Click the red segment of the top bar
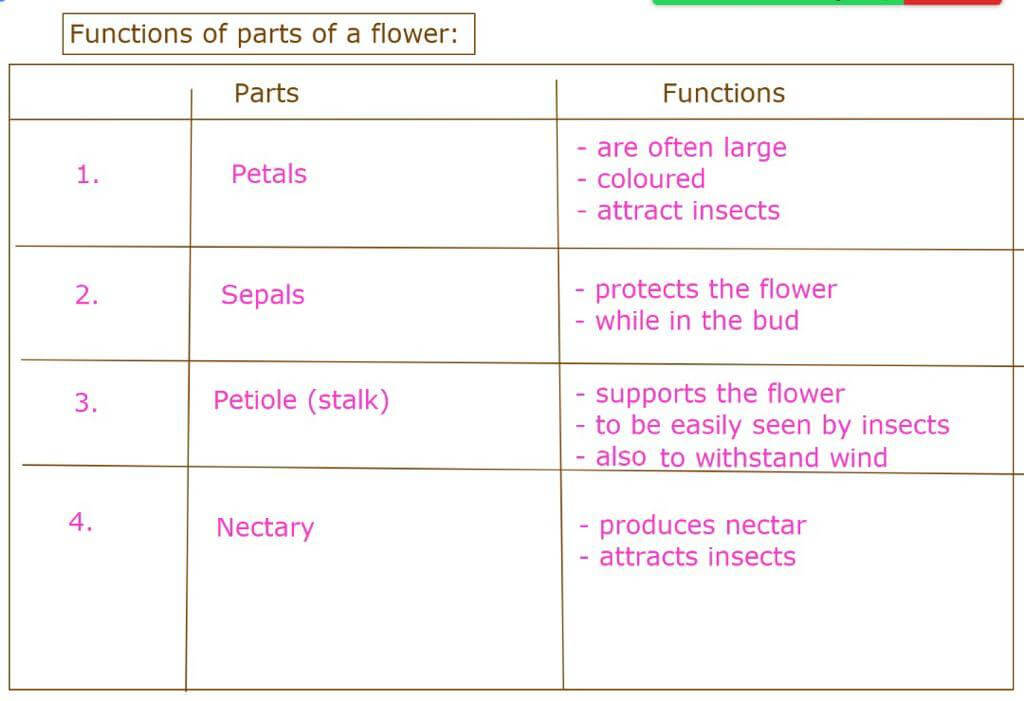Image resolution: width=1024 pixels, height=701 pixels. coord(952,2)
